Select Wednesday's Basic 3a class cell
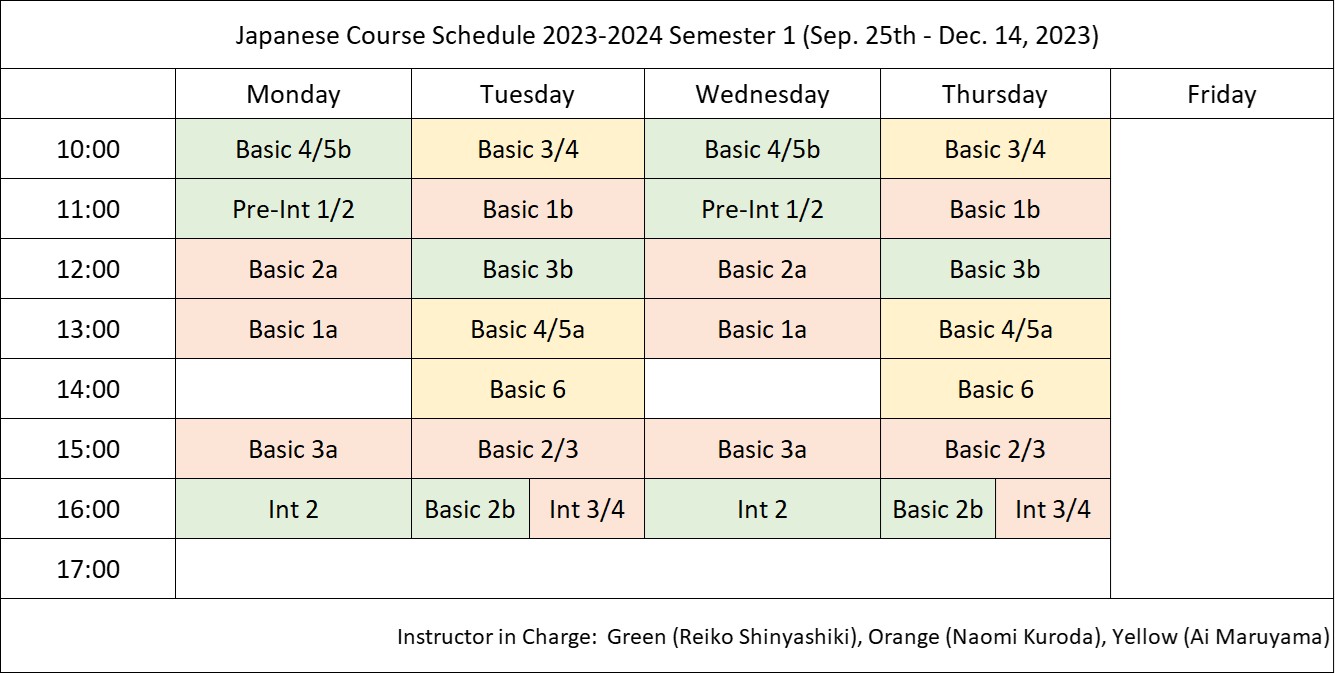Viewport: 1335px width, 674px height. 762,449
